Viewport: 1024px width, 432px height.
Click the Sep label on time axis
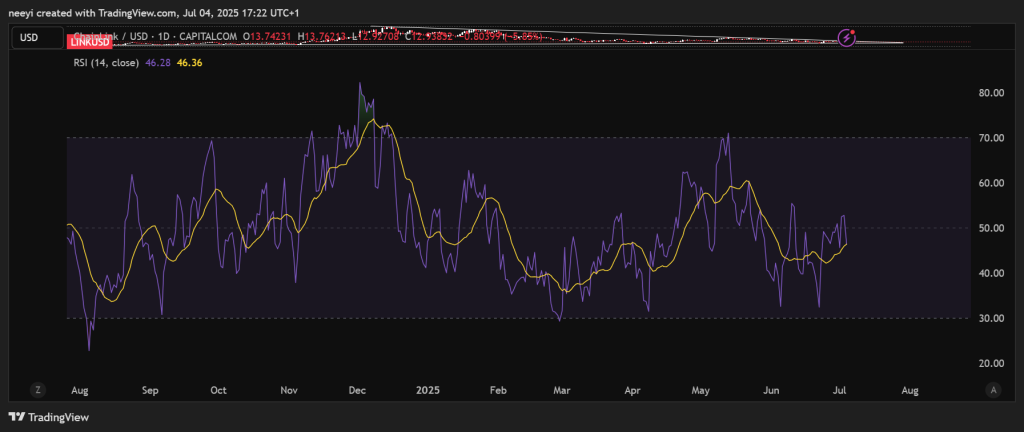click(150, 391)
